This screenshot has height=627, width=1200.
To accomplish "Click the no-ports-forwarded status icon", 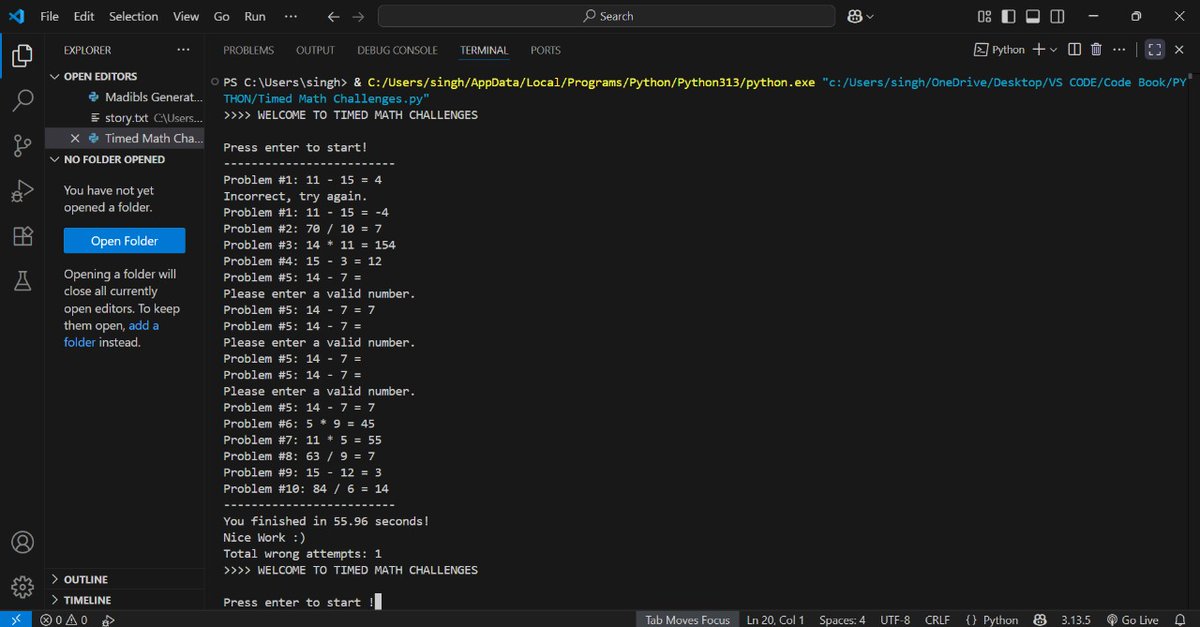I will point(108,620).
